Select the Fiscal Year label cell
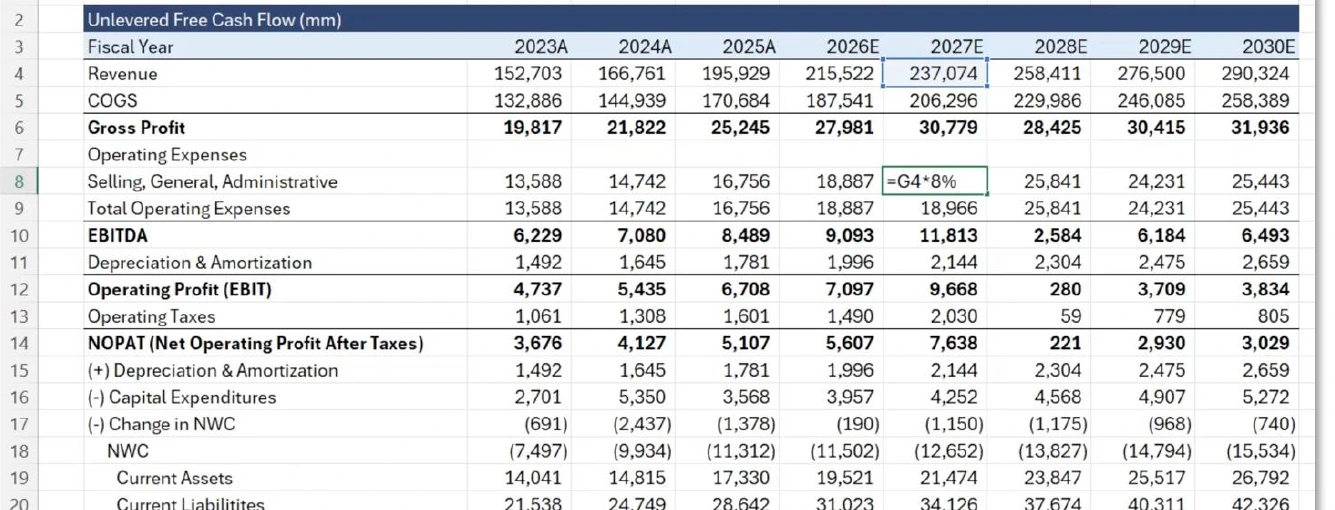 point(131,46)
